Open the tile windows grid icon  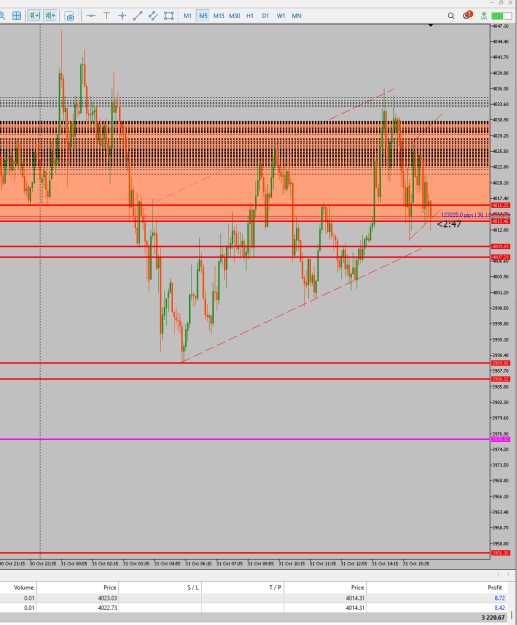[x=16, y=16]
